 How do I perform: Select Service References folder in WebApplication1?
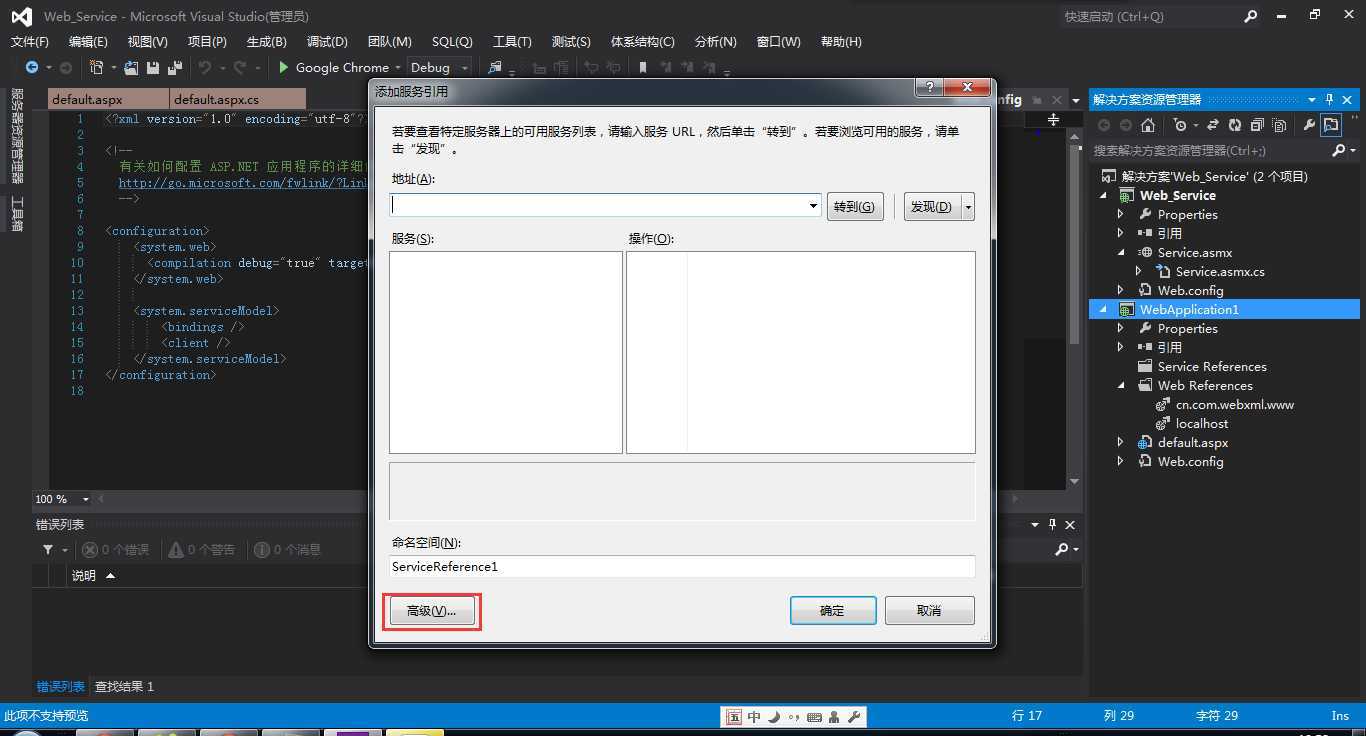[x=1211, y=366]
